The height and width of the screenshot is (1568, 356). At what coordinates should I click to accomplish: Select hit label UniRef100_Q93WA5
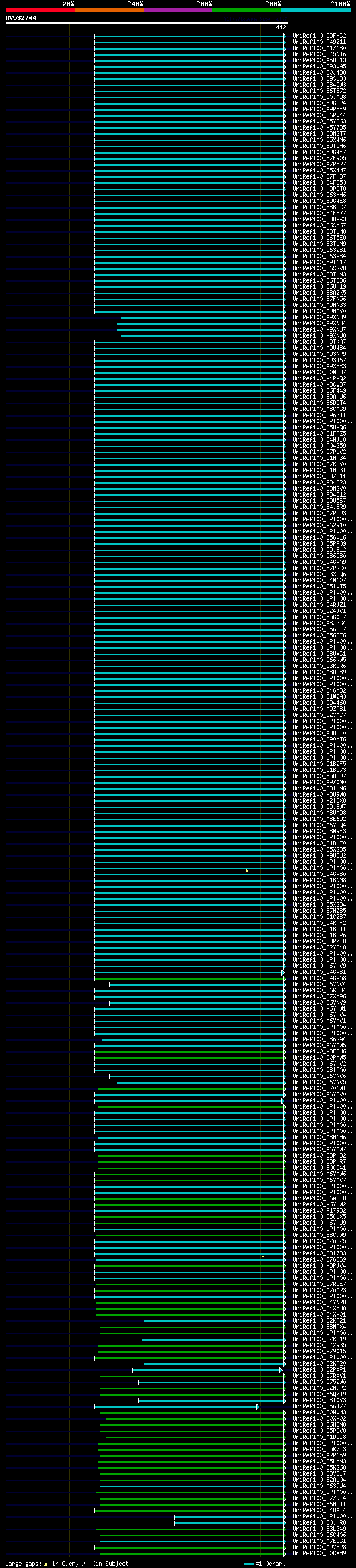(x=319, y=66)
